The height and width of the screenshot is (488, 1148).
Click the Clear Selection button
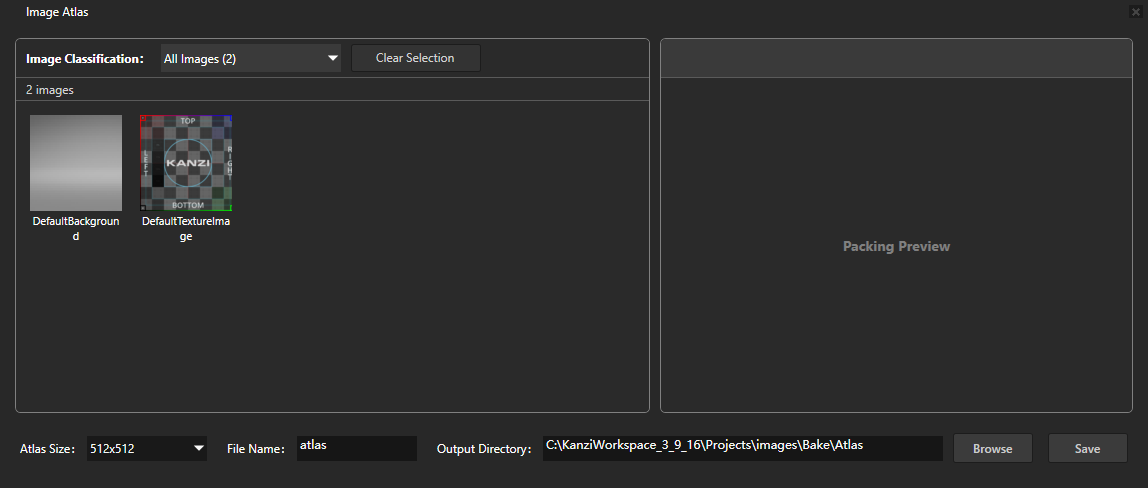(415, 58)
